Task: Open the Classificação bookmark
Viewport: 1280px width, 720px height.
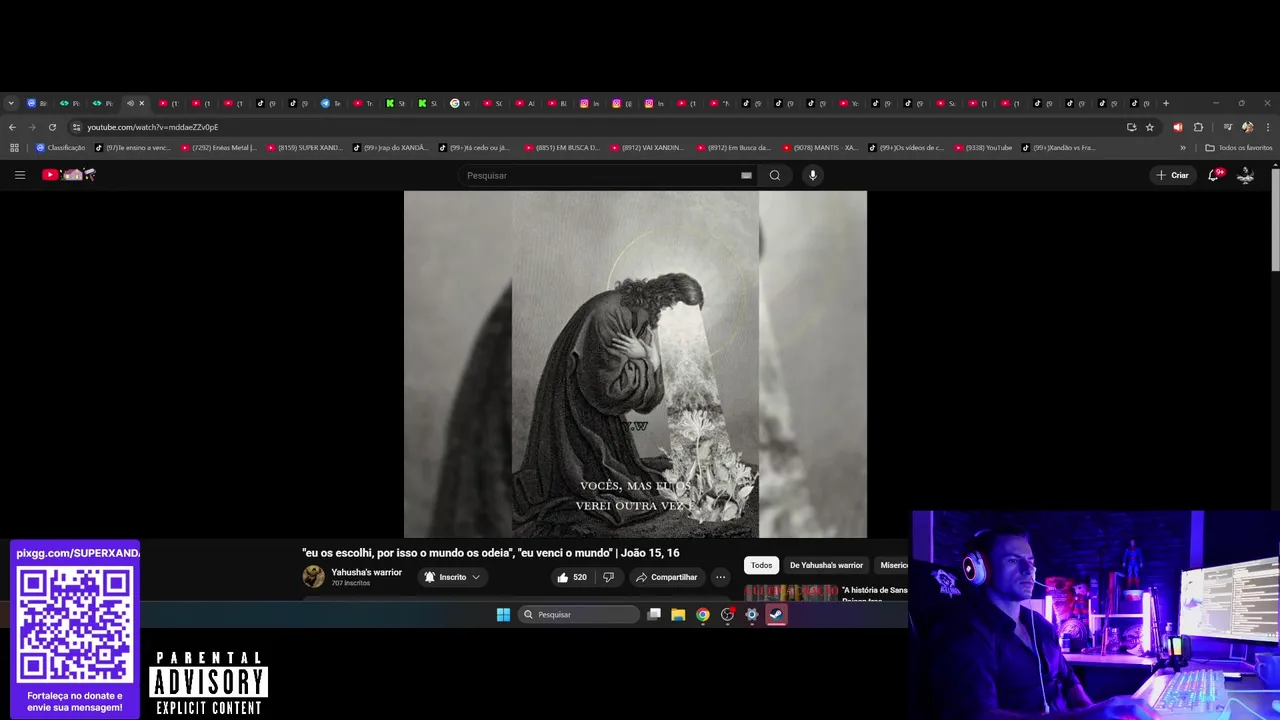Action: [61, 148]
